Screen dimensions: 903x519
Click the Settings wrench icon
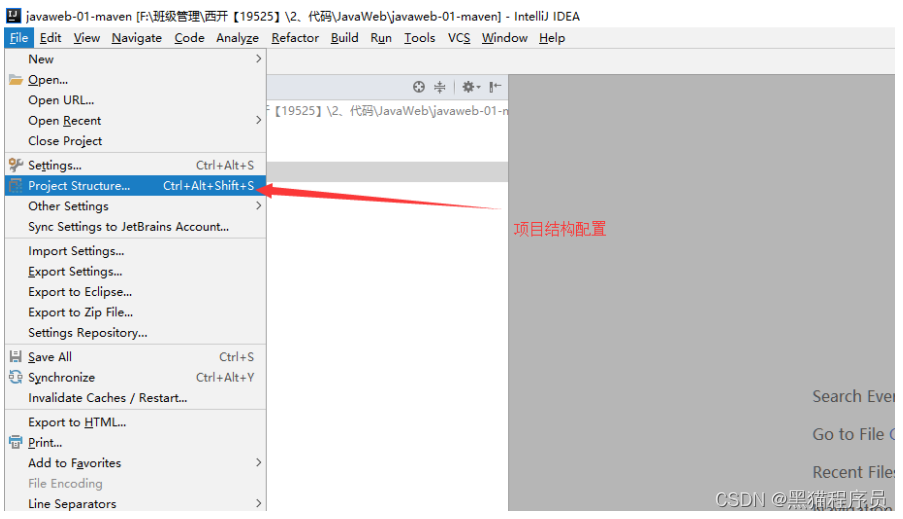tap(16, 165)
